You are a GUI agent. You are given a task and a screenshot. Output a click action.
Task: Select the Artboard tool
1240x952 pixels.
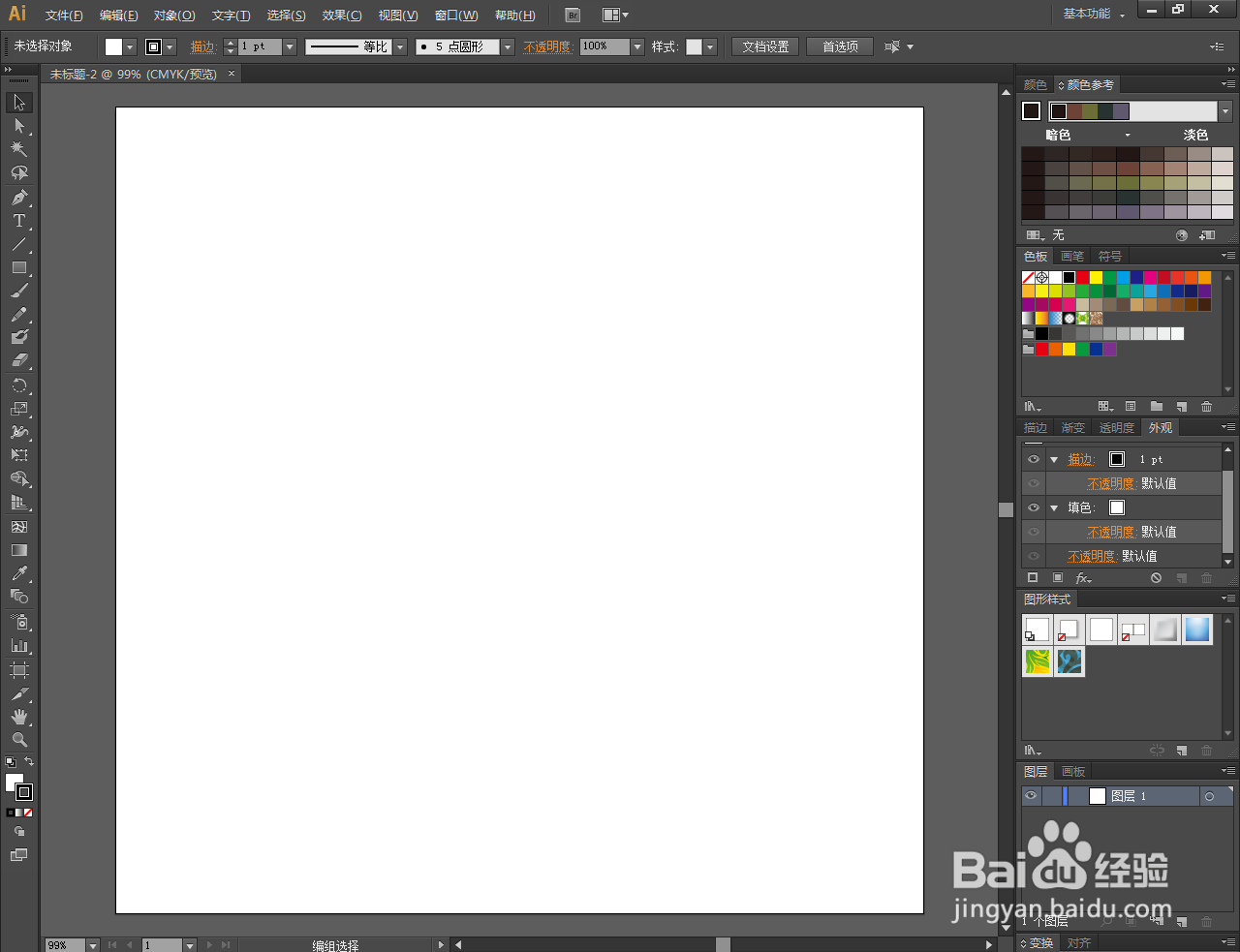point(18,670)
